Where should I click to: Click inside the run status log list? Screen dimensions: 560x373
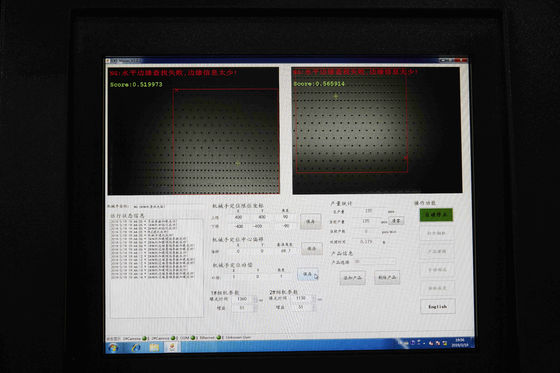(x=156, y=268)
